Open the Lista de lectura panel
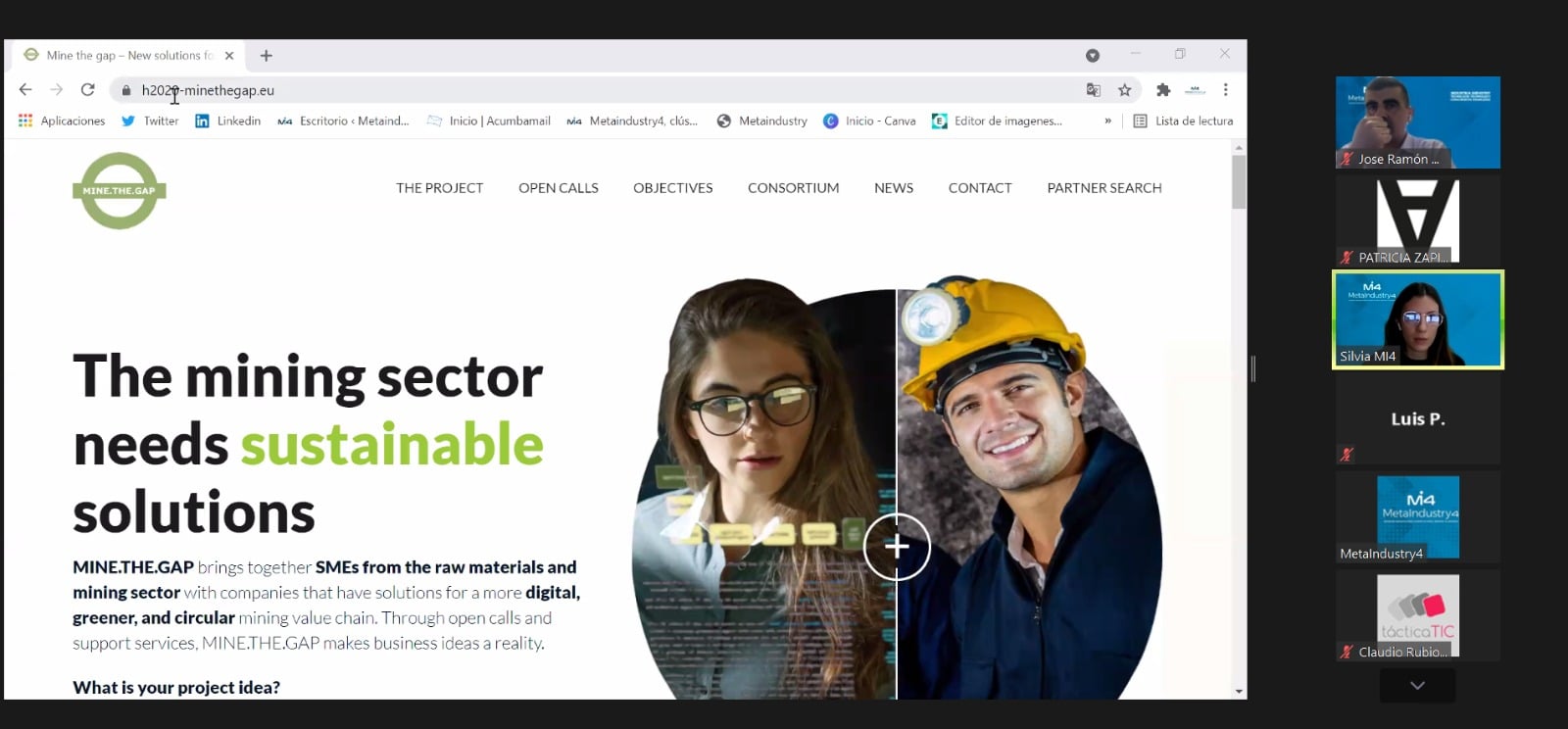Viewport: 1568px width, 729px height. point(1183,121)
